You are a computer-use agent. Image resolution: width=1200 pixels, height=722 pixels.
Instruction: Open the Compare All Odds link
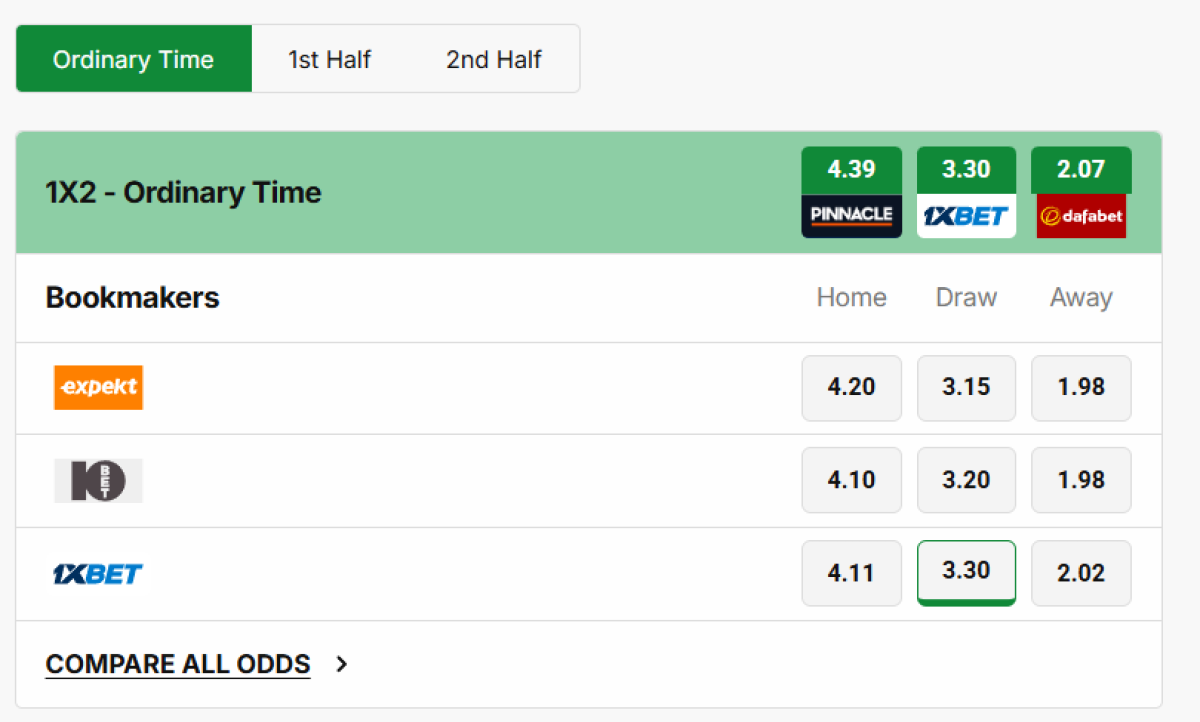[x=178, y=664]
